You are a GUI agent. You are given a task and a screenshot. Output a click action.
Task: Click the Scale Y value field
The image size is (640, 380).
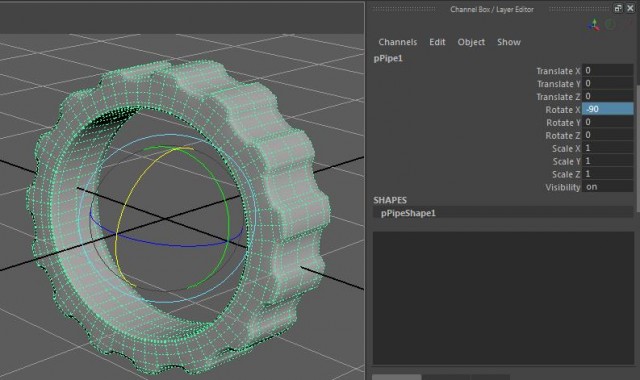pos(608,161)
